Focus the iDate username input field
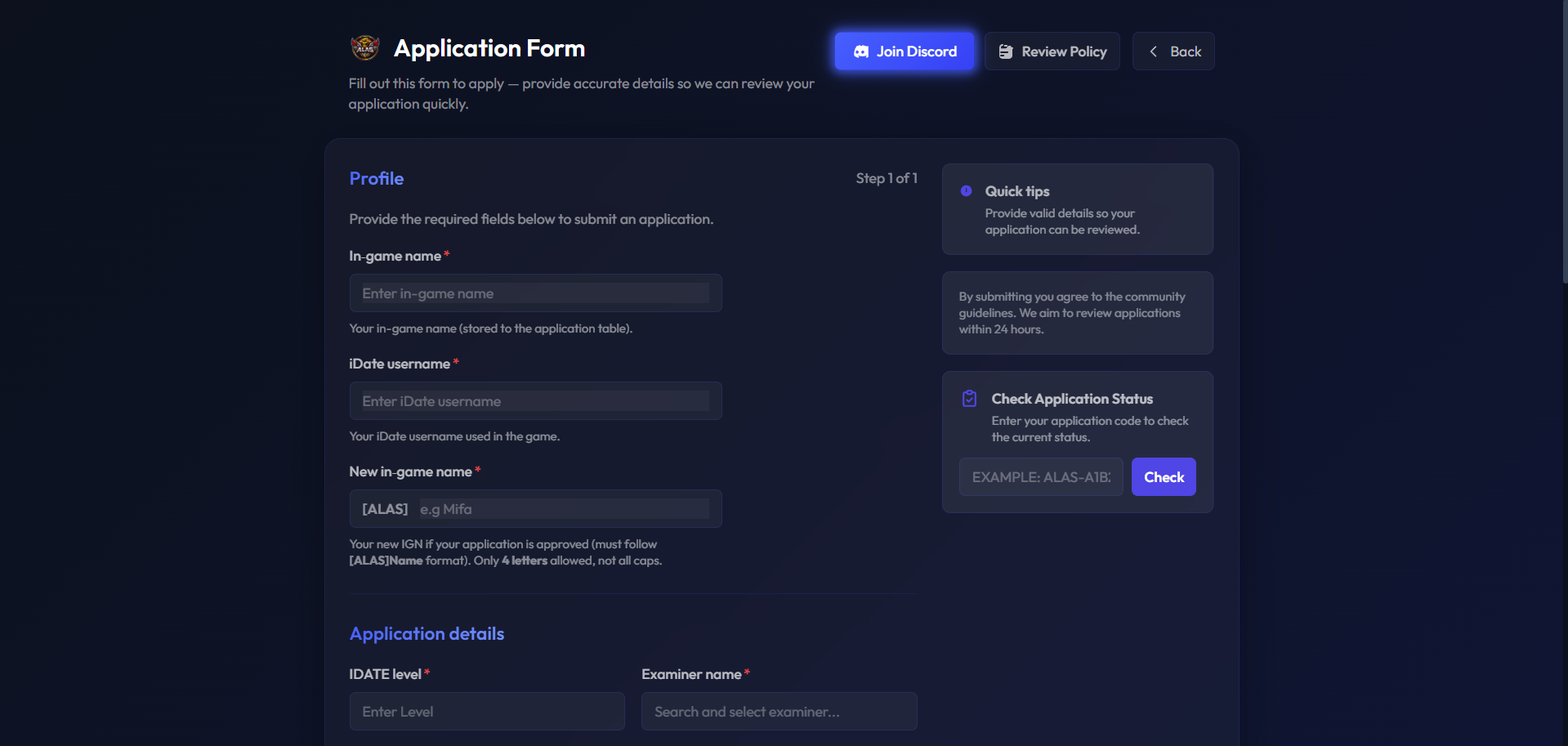The image size is (1568, 746). click(x=536, y=401)
